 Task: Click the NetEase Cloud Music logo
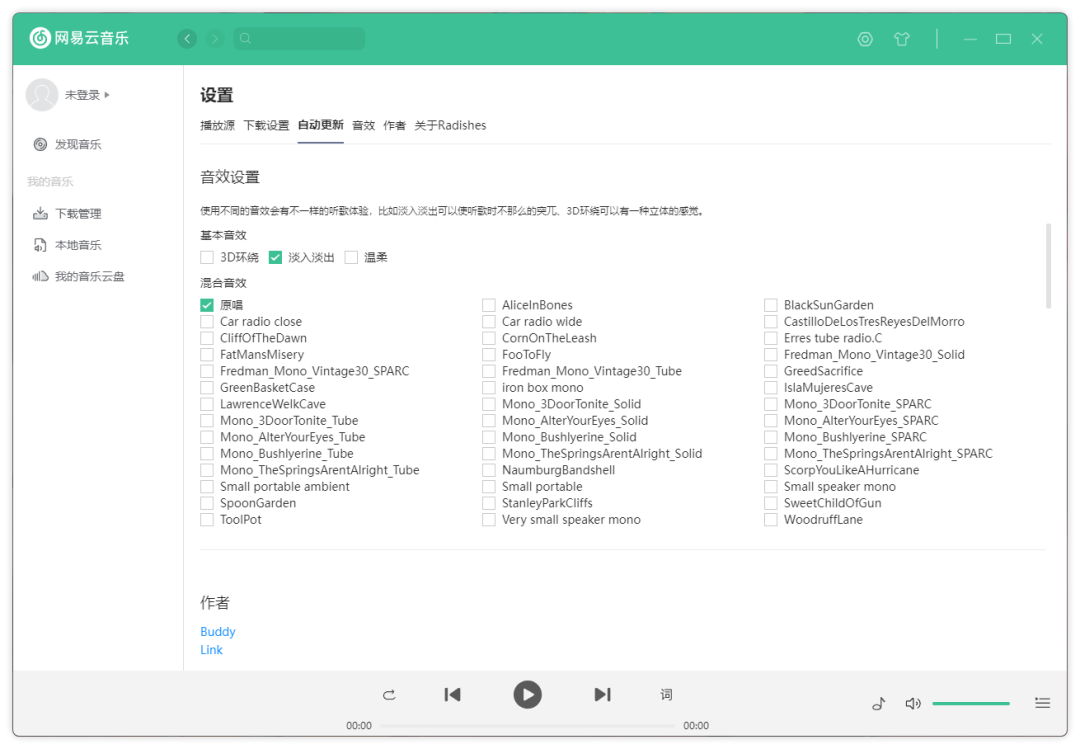click(x=79, y=38)
